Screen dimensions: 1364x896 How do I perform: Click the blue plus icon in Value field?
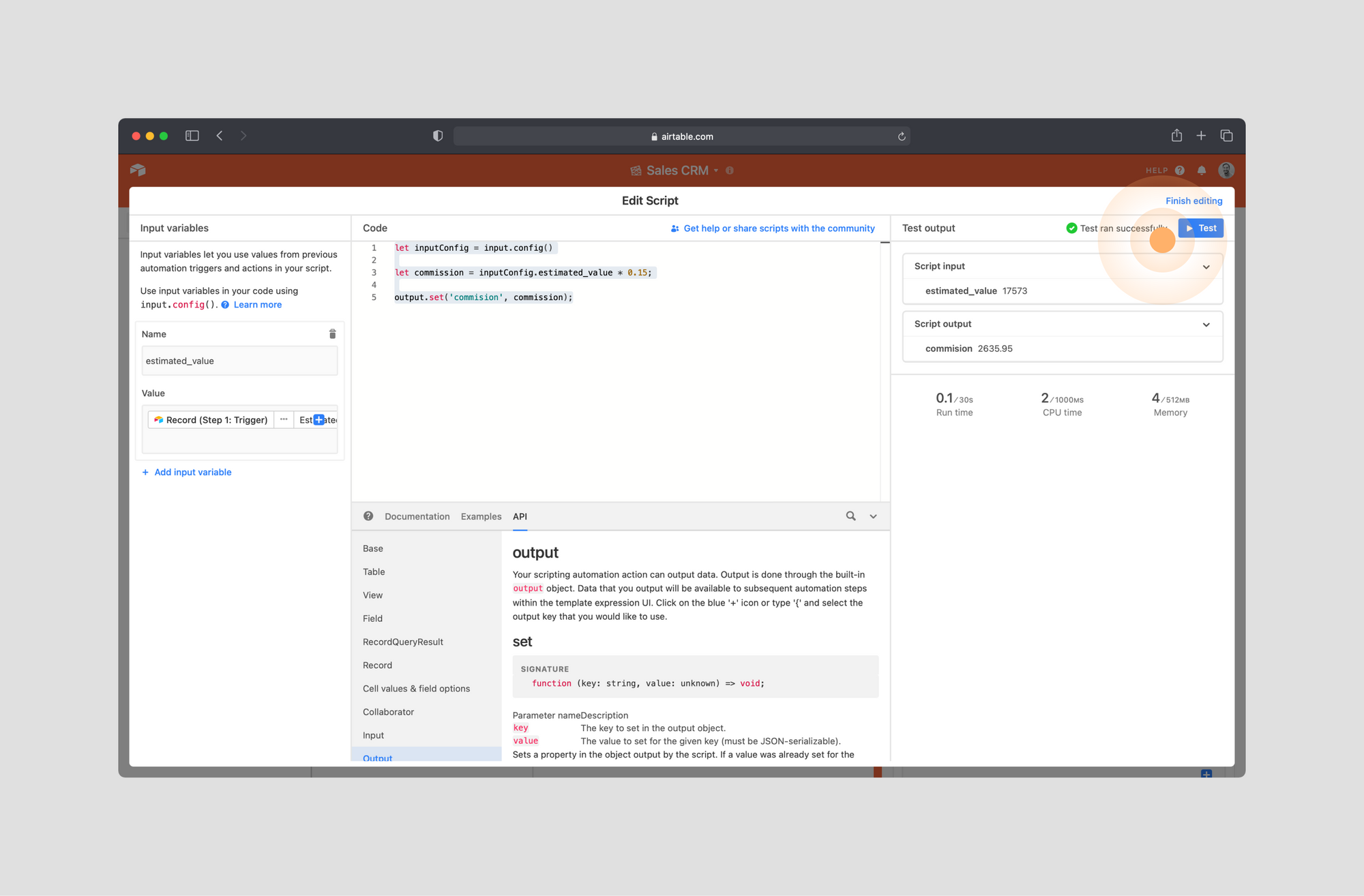(318, 420)
